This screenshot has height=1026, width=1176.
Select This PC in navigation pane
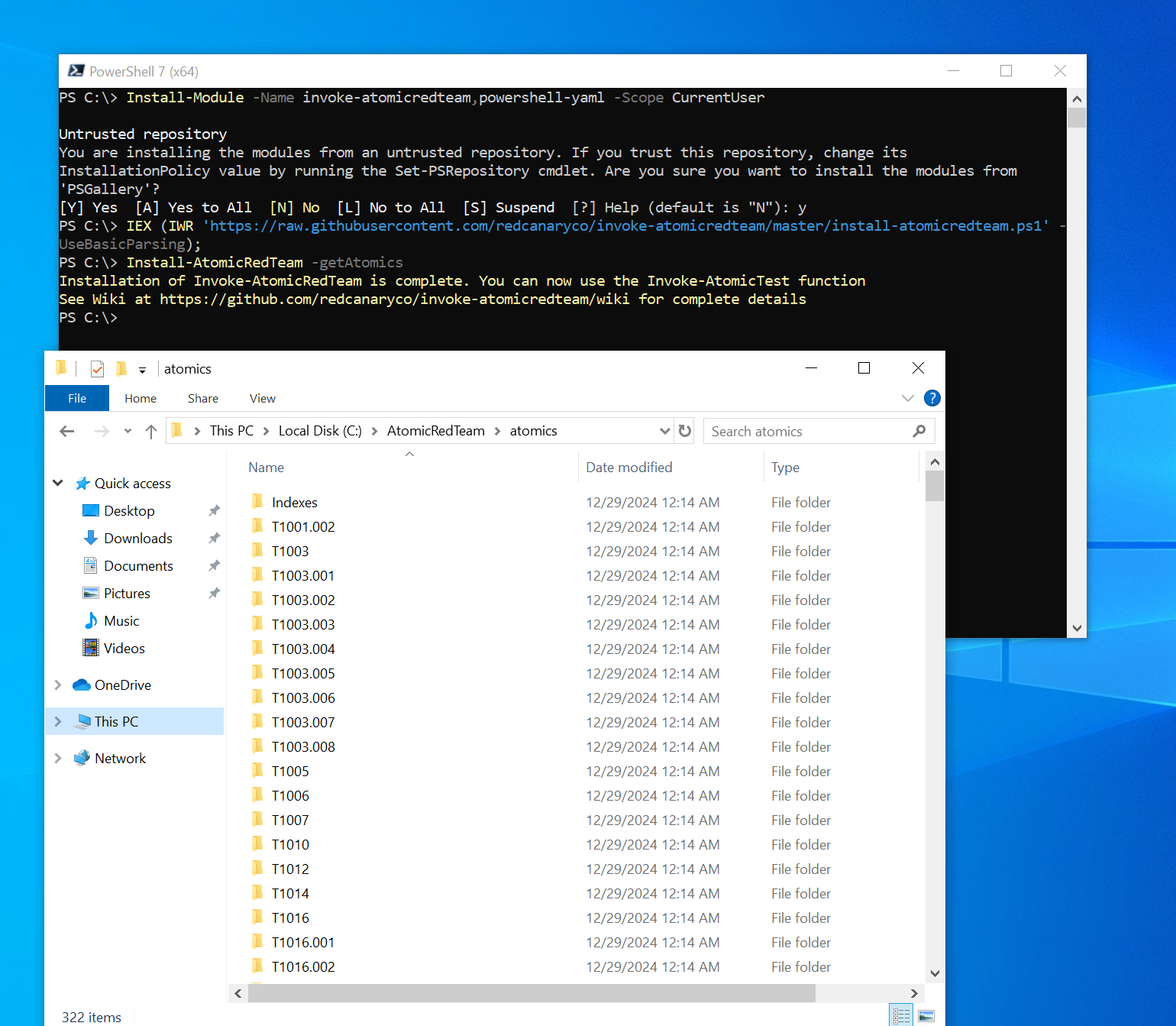pos(116,721)
